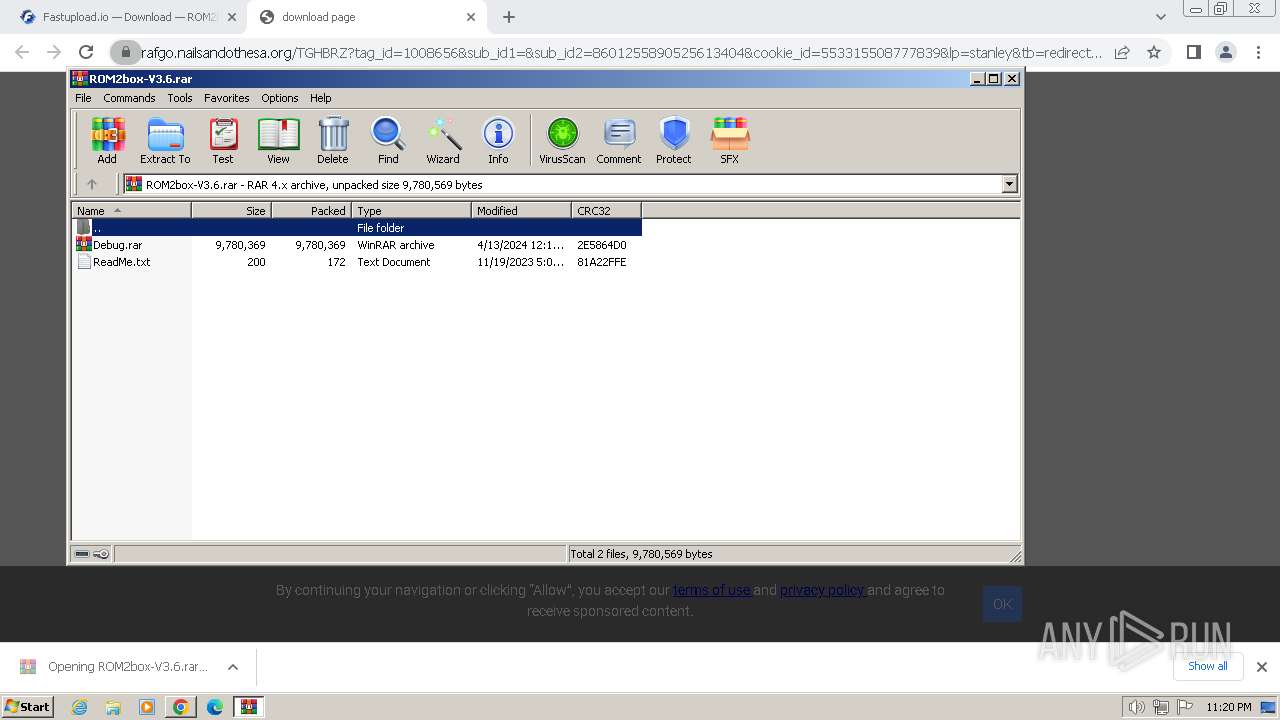The height and width of the screenshot is (720, 1280).
Task: Open the Commands menu
Action: click(x=129, y=98)
